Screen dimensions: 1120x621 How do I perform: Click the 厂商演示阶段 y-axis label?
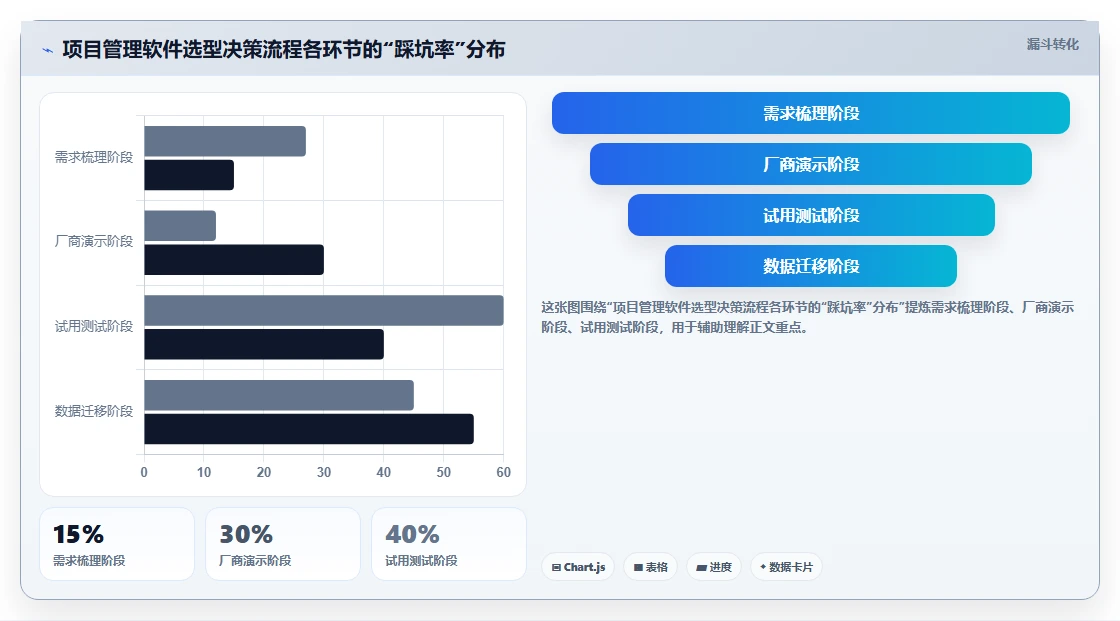pos(94,242)
